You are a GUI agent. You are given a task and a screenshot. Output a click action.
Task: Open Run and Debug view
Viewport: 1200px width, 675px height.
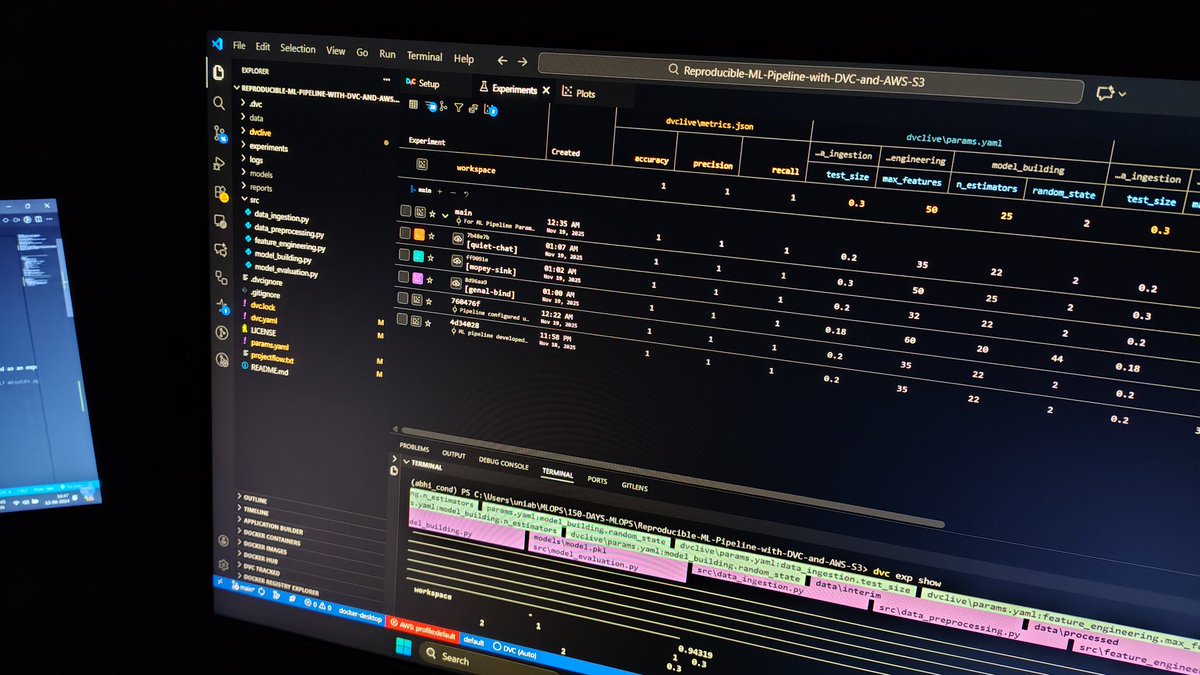[x=219, y=162]
